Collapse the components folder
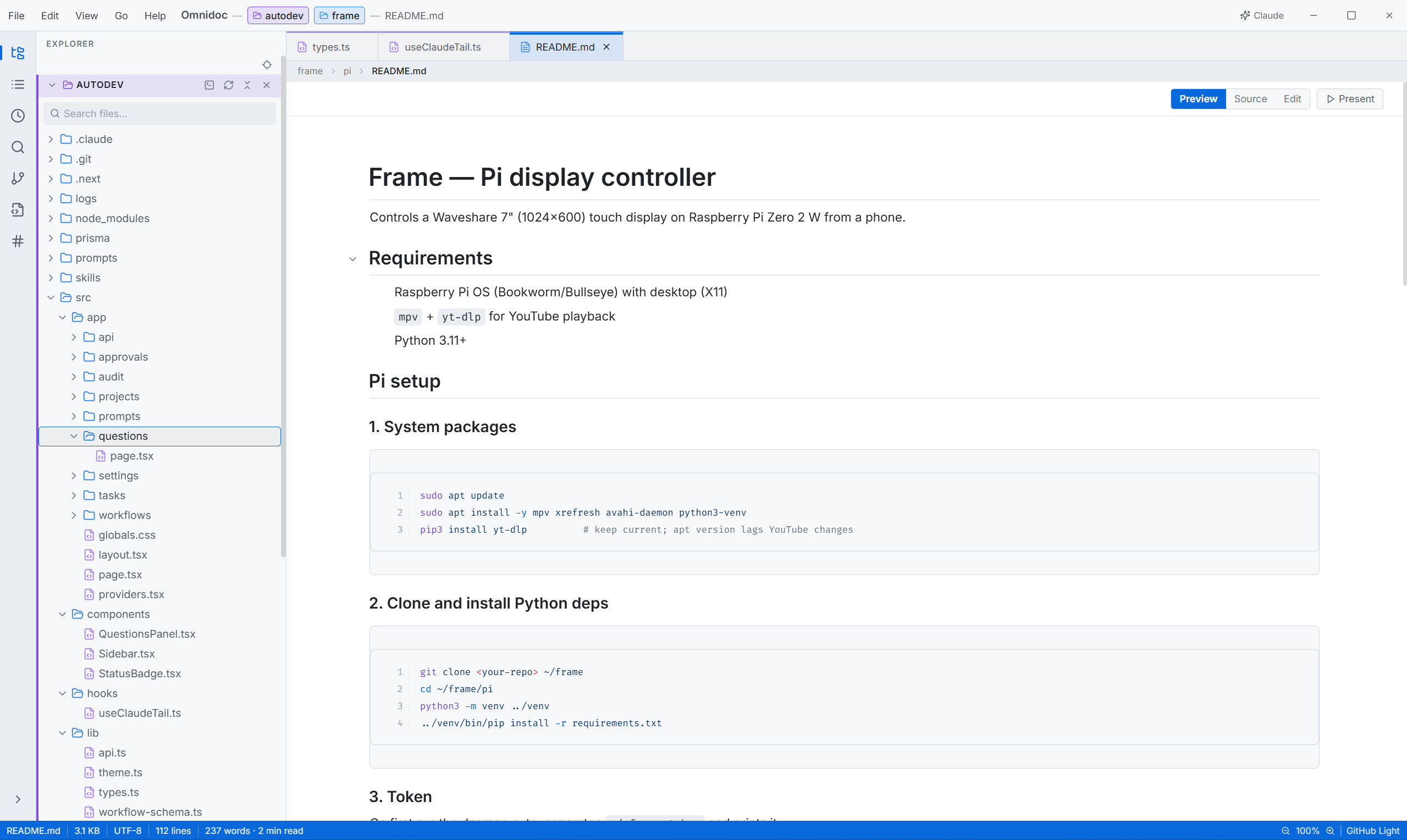Image resolution: width=1407 pixels, height=840 pixels. click(x=62, y=614)
